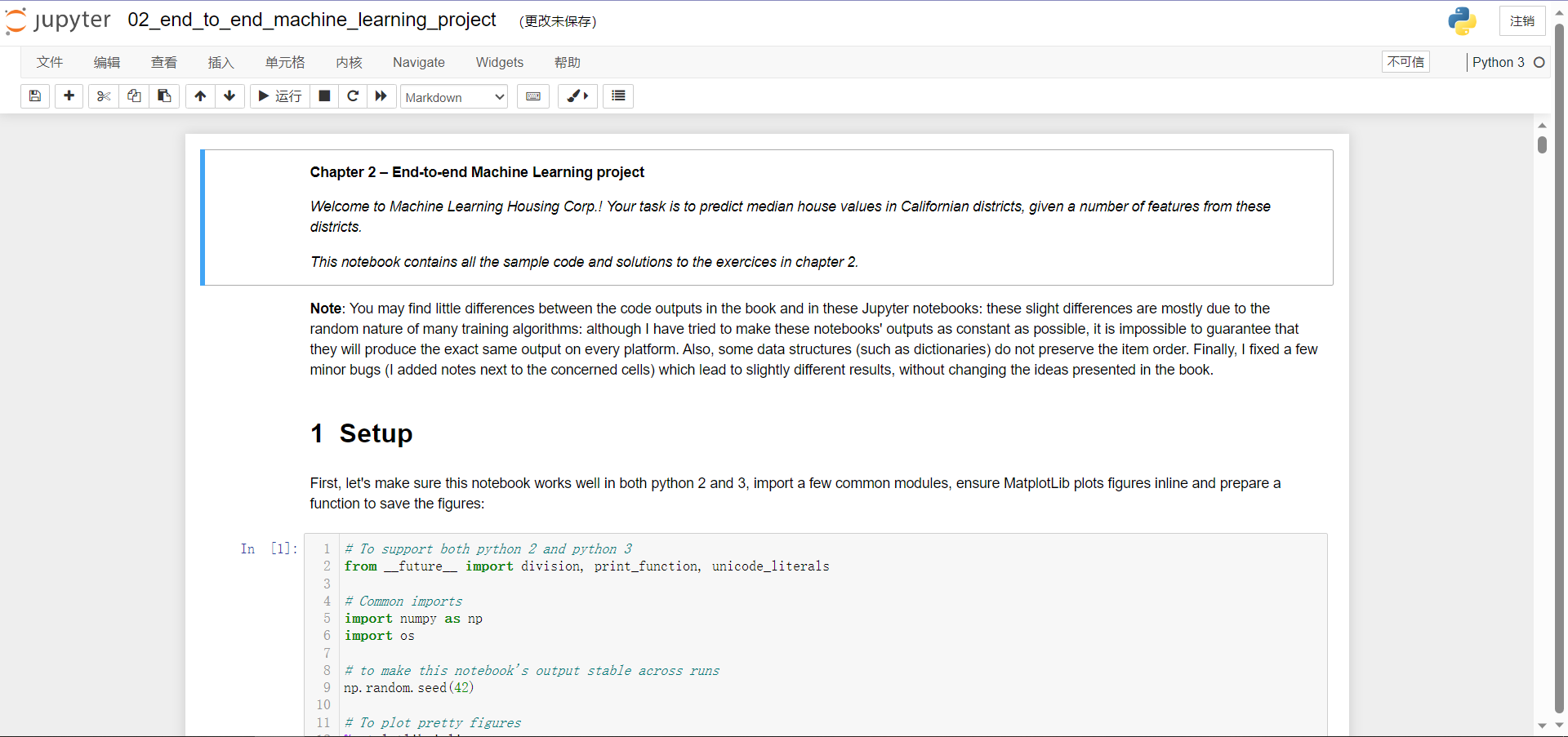Screen dimensions: 1568x737
Task: Click the inner scrollbar down arrow
Action: 1542,726
